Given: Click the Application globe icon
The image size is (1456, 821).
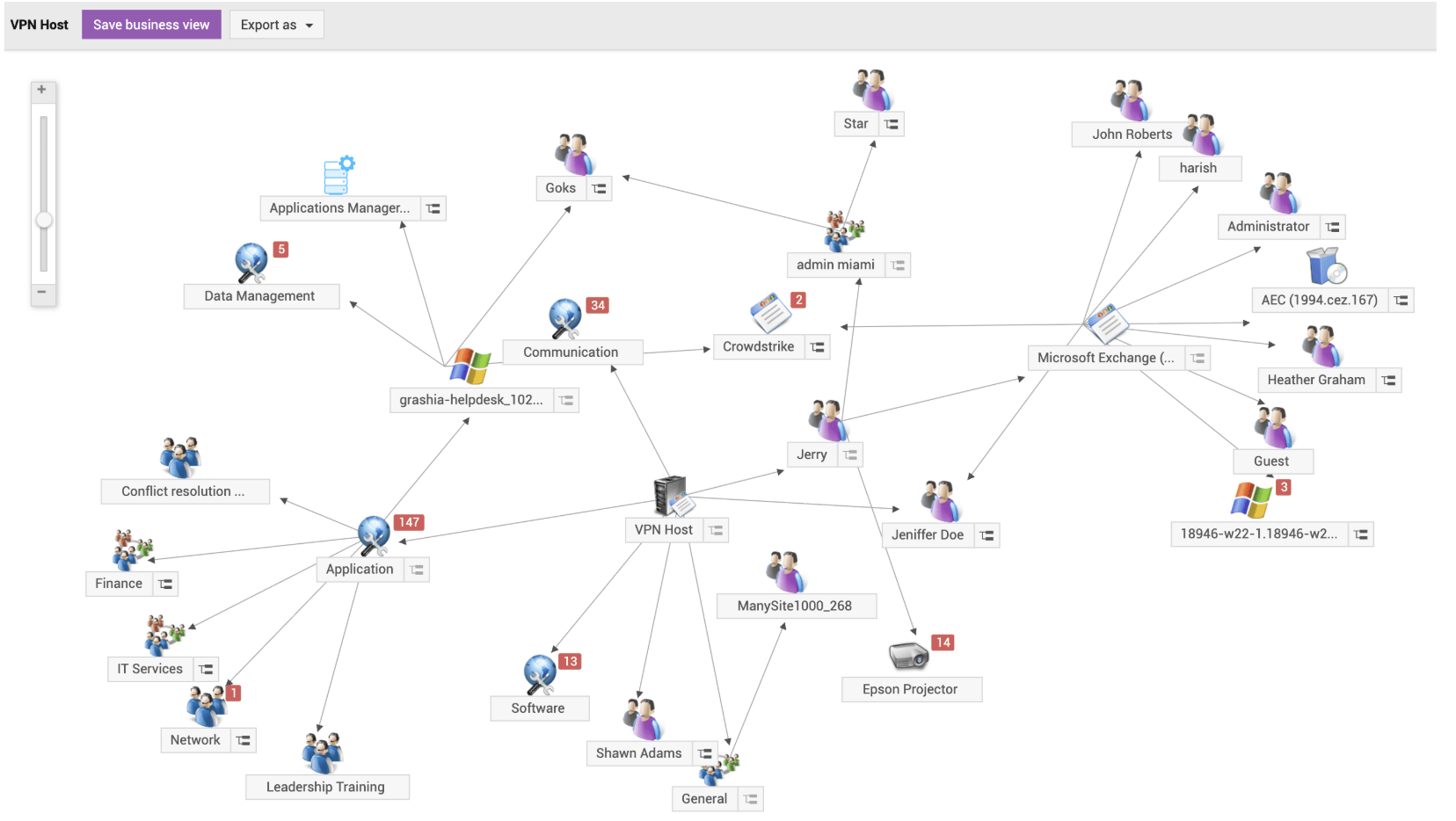Looking at the screenshot, I should point(374,535).
